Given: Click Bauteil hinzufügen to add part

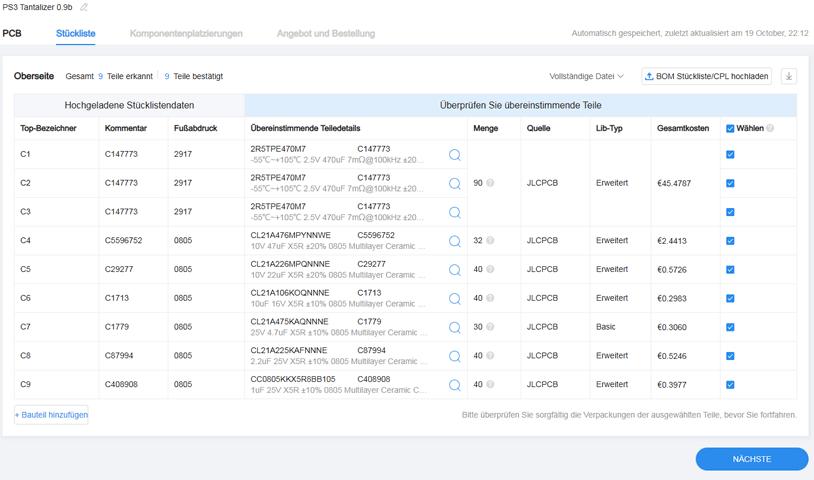Looking at the screenshot, I should tap(51, 414).
